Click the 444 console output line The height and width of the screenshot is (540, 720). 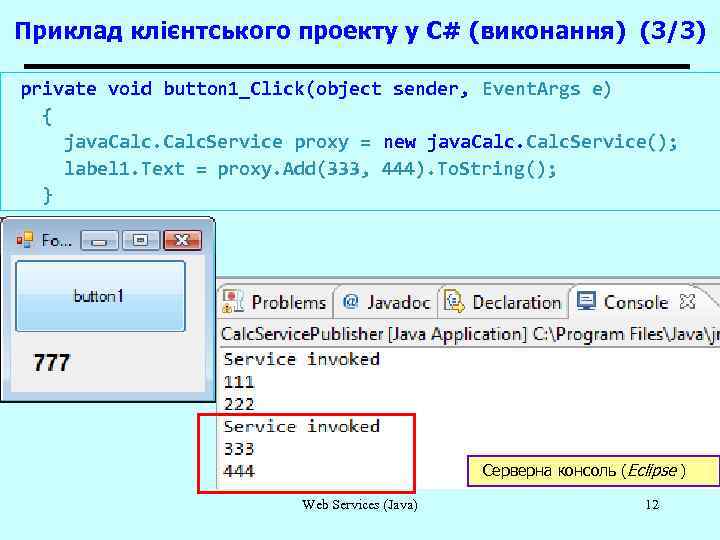(239, 471)
